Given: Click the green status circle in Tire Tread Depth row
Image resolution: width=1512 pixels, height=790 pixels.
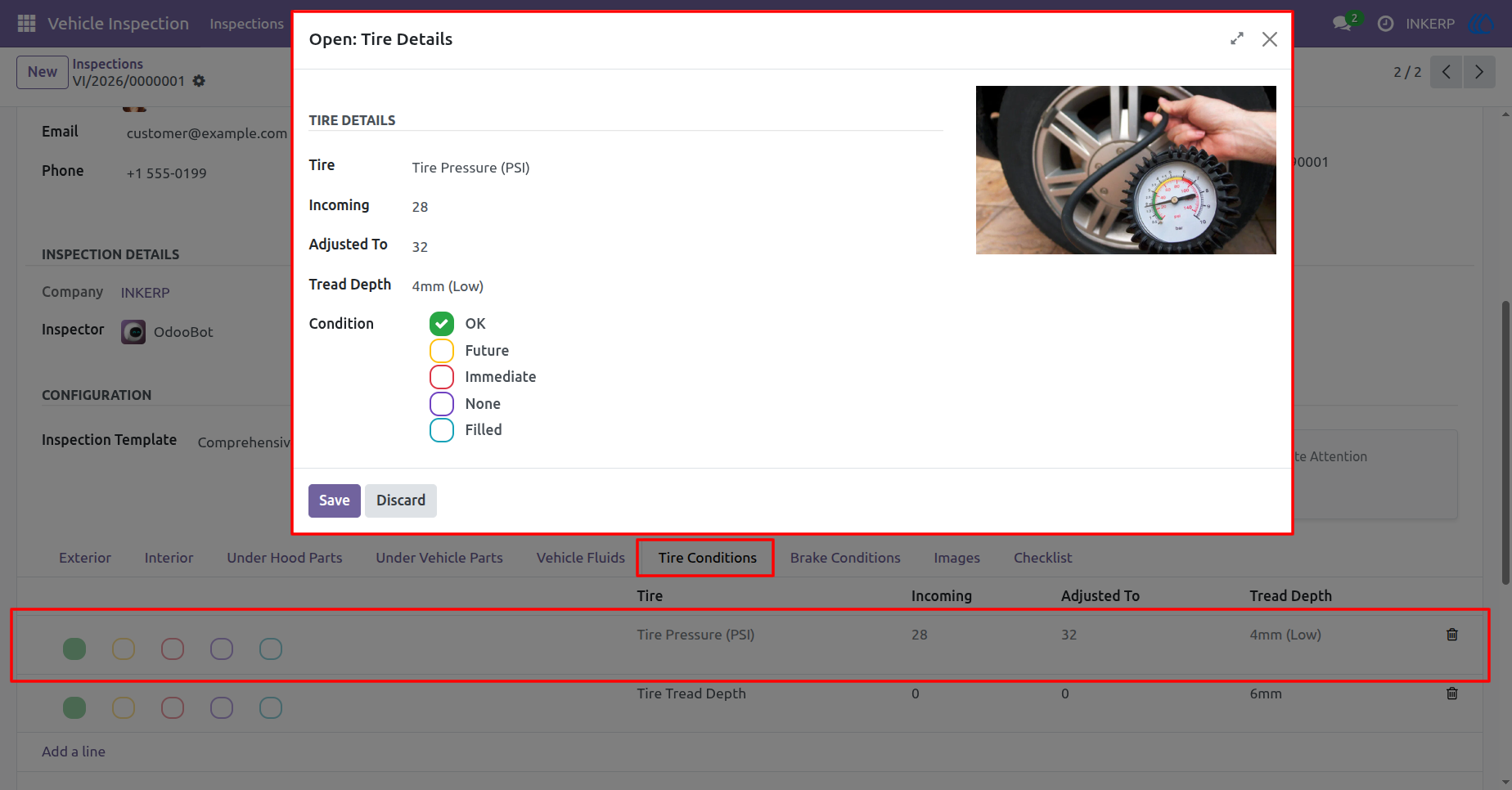Looking at the screenshot, I should click(74, 707).
